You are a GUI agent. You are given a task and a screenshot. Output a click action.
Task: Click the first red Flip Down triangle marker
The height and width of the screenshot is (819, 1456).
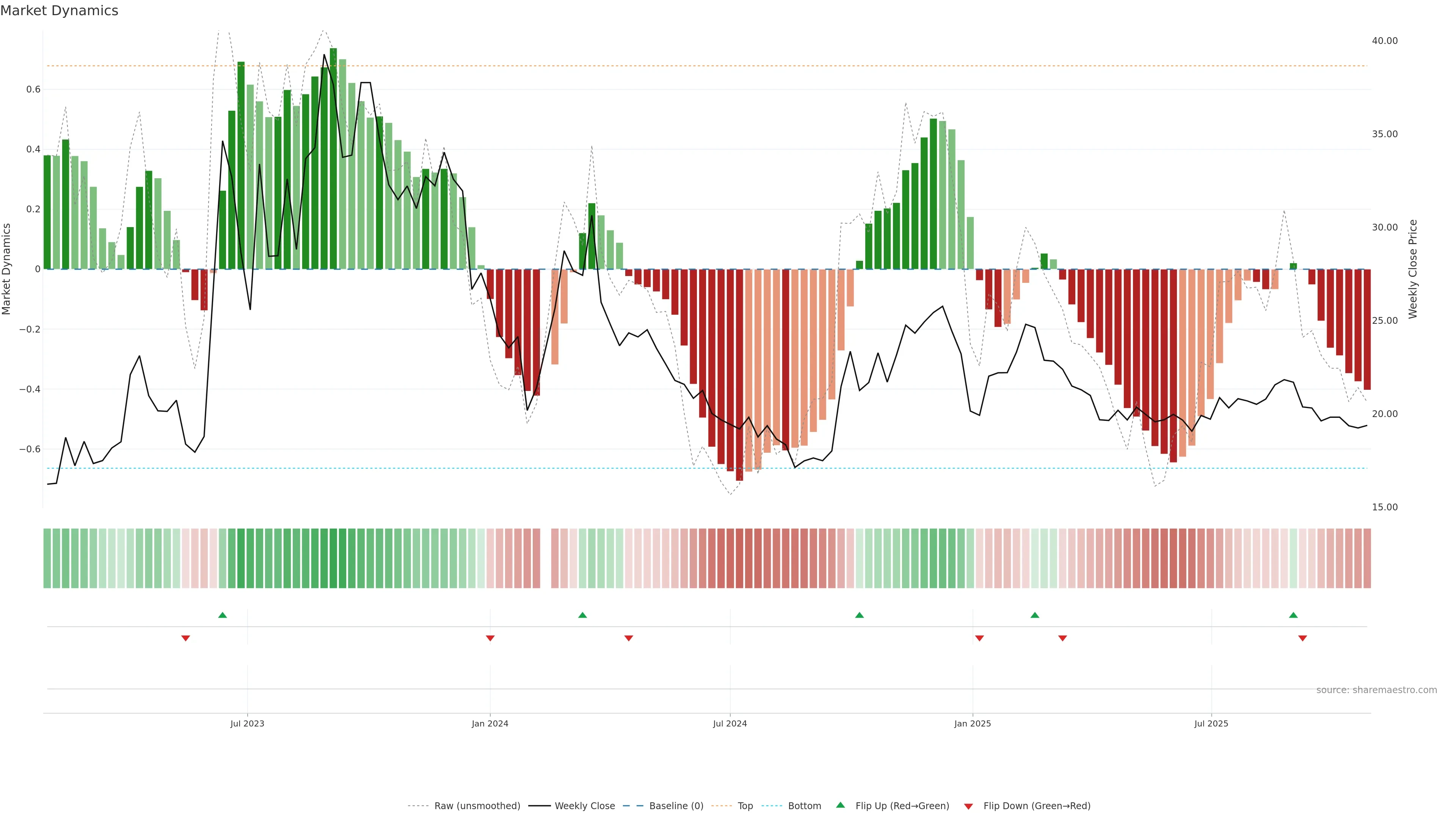[185, 638]
